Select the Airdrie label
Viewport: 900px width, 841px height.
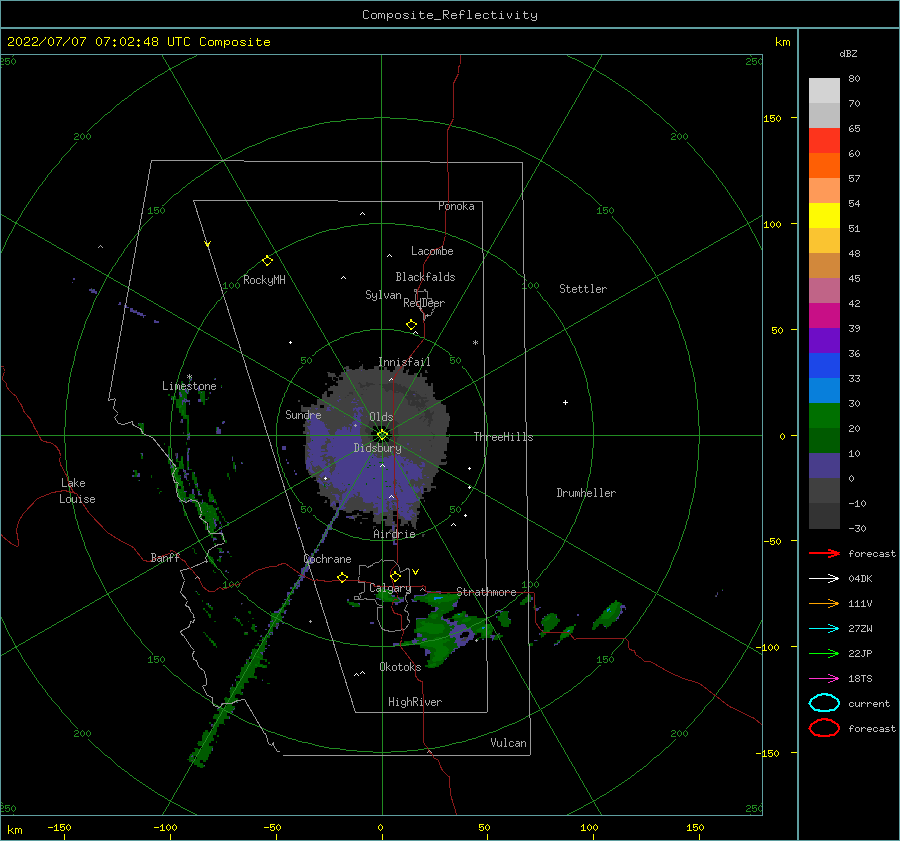click(394, 534)
